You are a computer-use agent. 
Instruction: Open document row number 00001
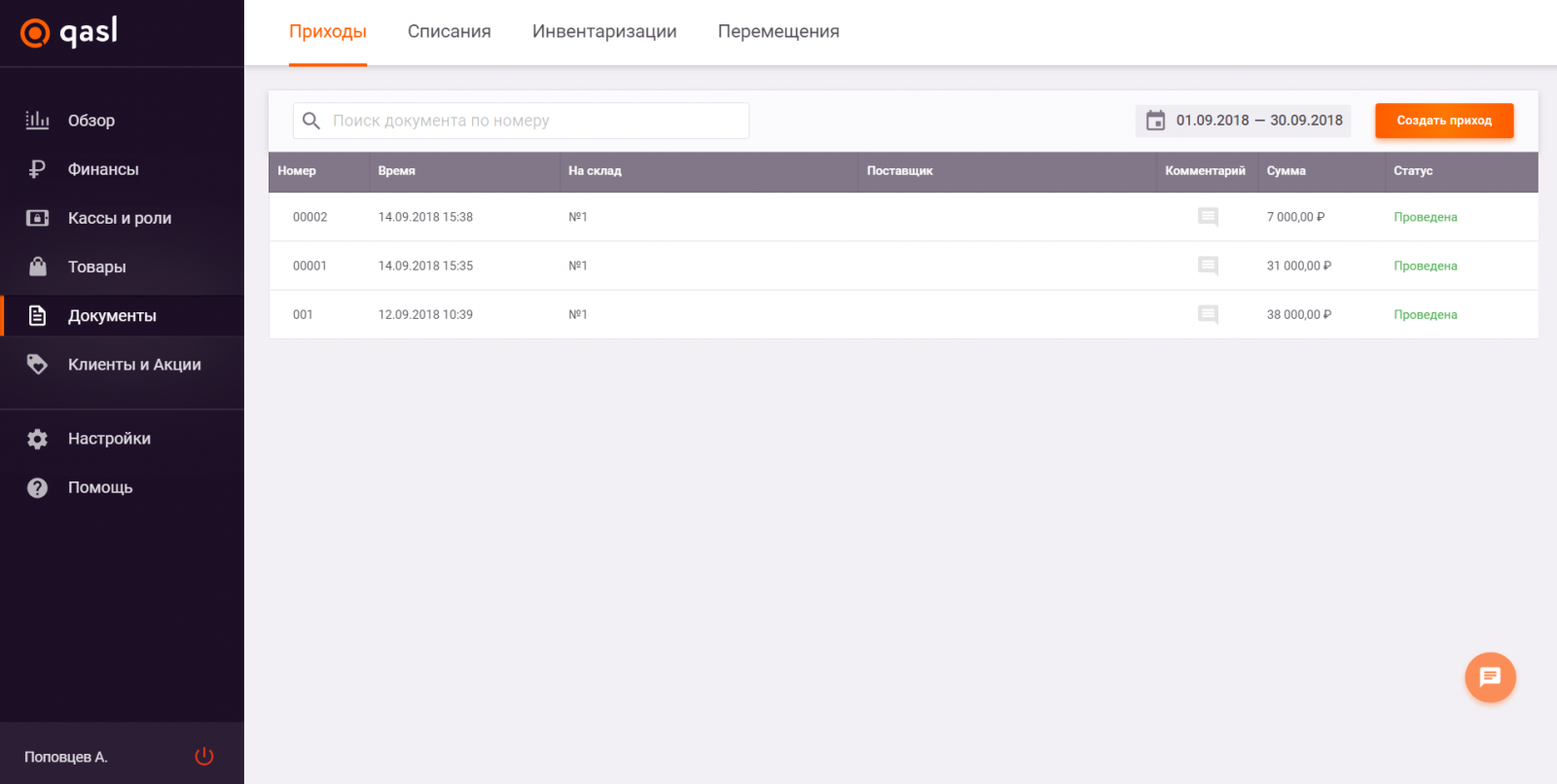310,266
